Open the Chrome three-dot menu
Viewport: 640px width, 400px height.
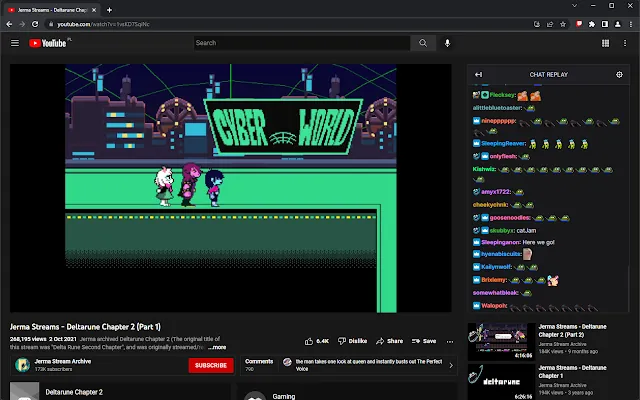(x=631, y=24)
